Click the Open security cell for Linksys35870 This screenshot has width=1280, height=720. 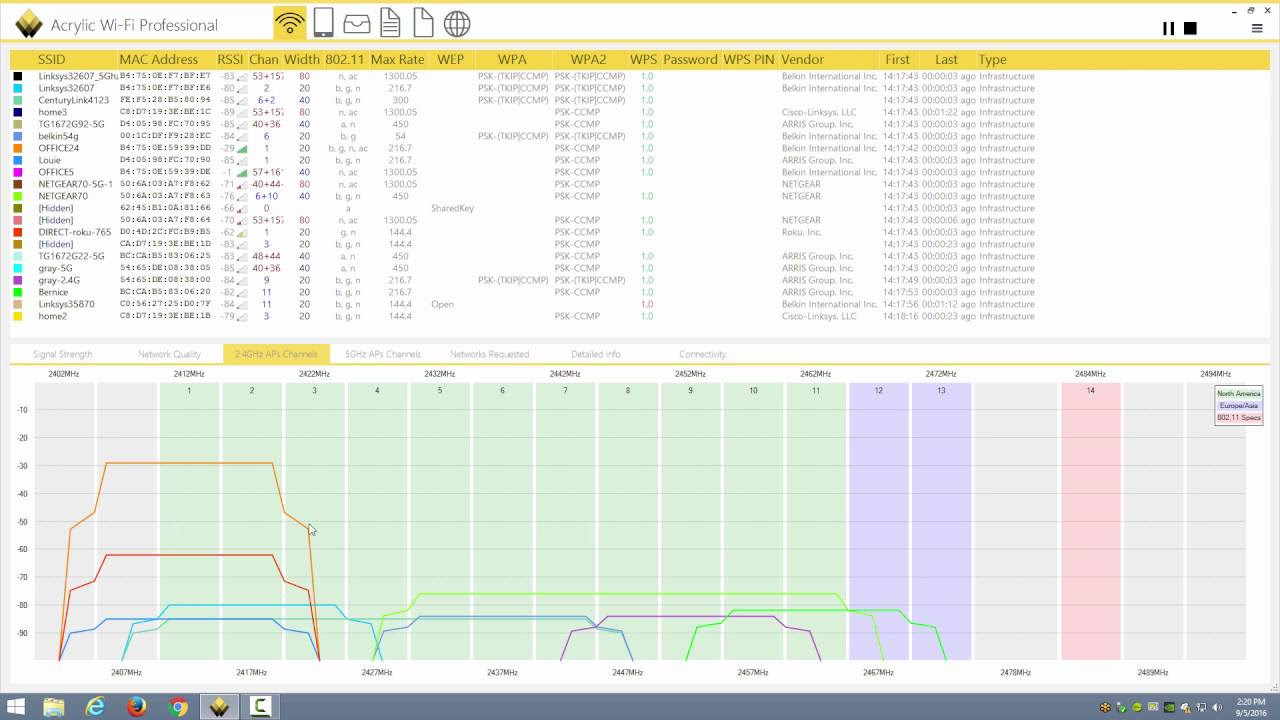click(x=442, y=304)
